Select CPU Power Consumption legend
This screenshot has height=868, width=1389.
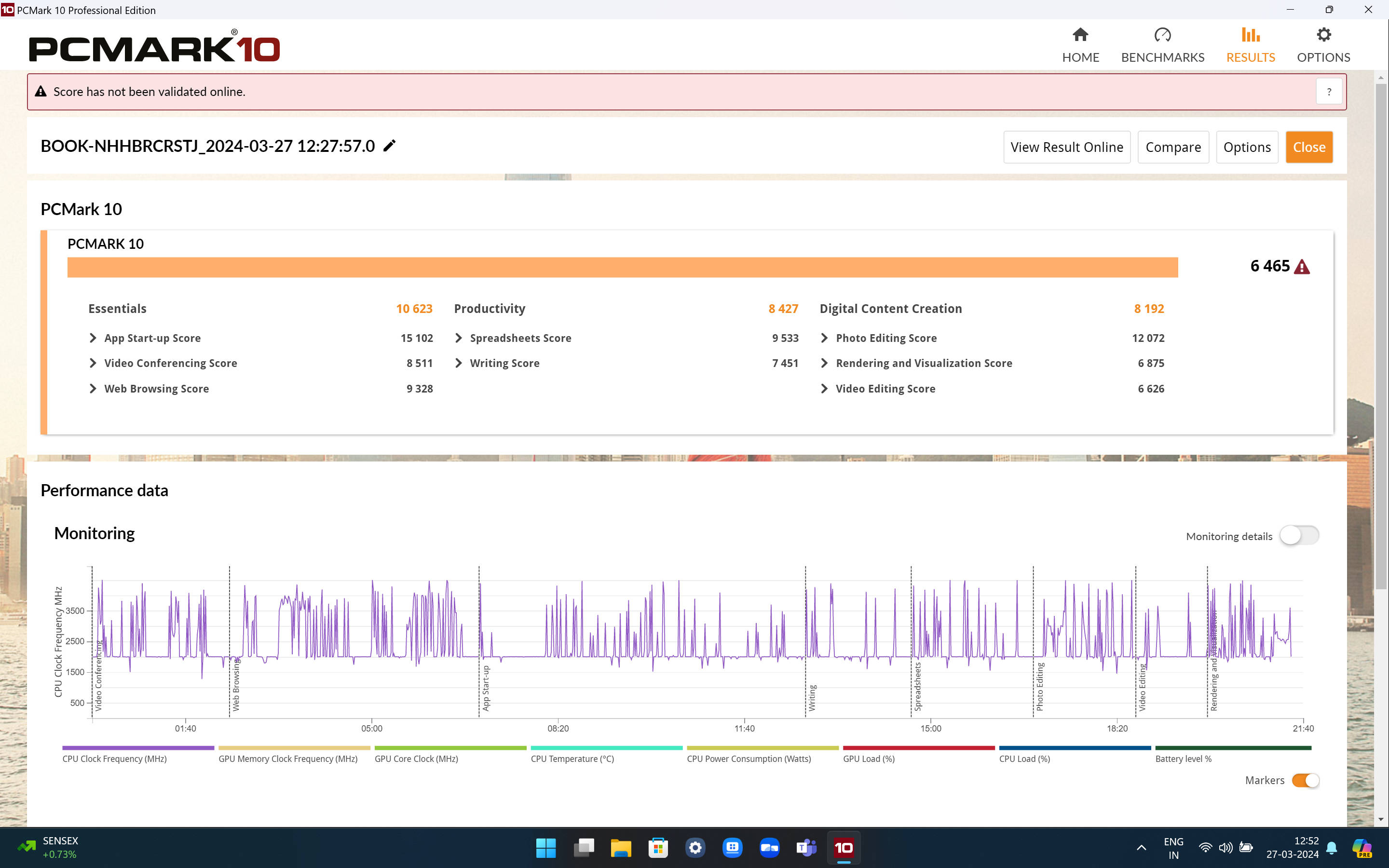[762, 748]
